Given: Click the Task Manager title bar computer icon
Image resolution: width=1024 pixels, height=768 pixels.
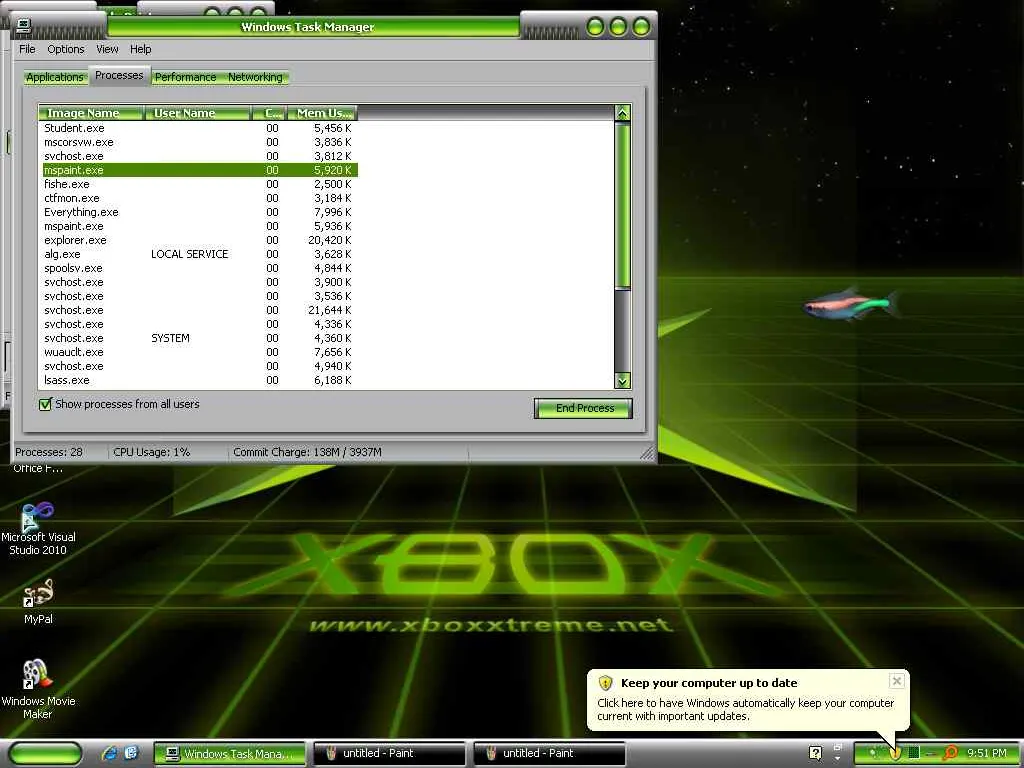Looking at the screenshot, I should coord(24,26).
